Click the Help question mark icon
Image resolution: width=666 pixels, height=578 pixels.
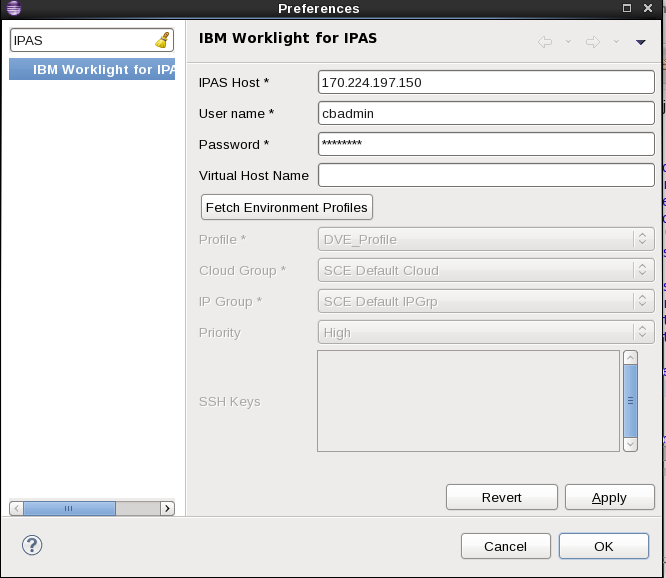(x=32, y=545)
